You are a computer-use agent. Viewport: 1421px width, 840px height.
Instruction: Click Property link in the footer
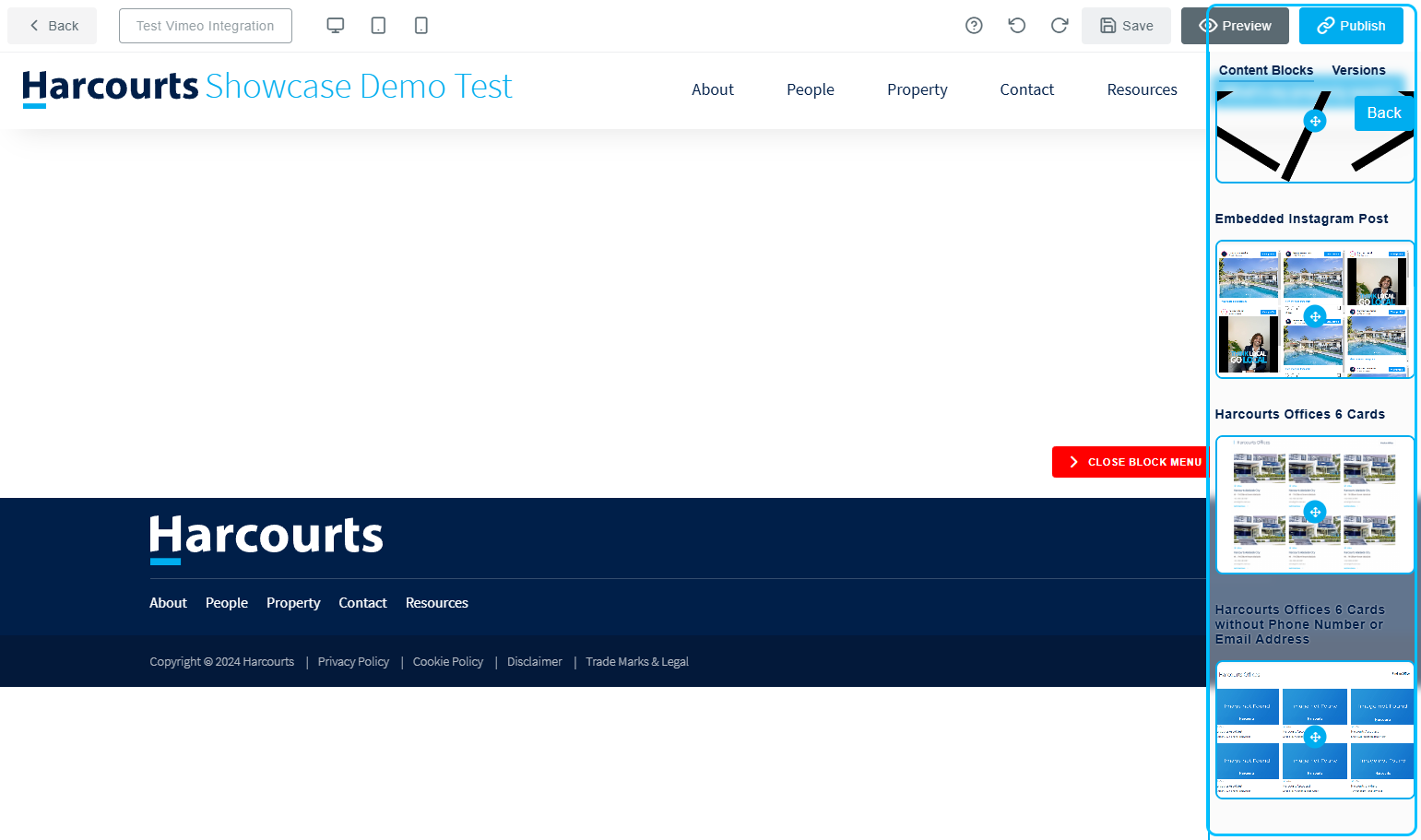(x=293, y=603)
